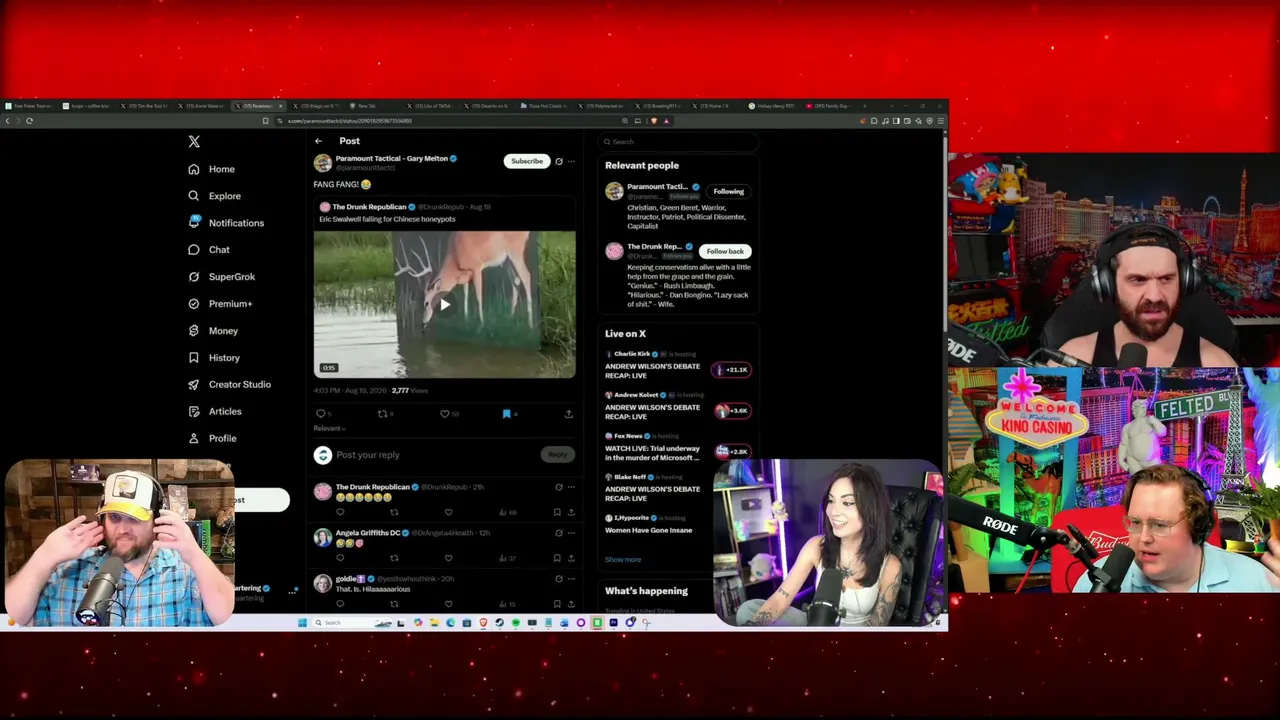Go back using the Post back arrow
1280x720 pixels.
(x=318, y=141)
